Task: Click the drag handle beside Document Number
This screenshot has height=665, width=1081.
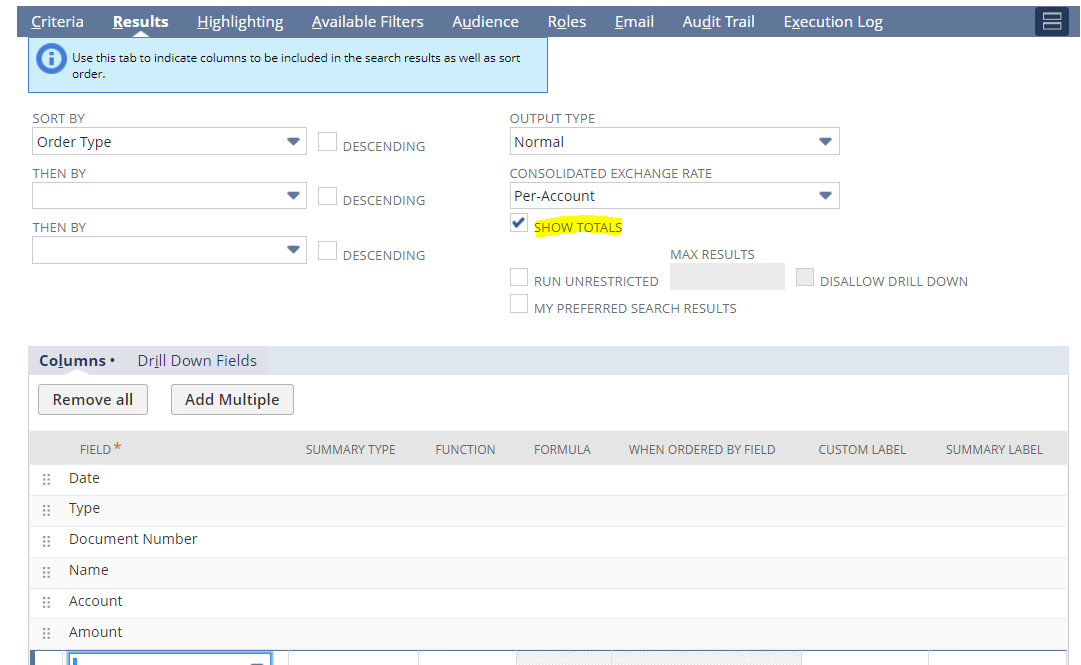Action: pos(46,540)
